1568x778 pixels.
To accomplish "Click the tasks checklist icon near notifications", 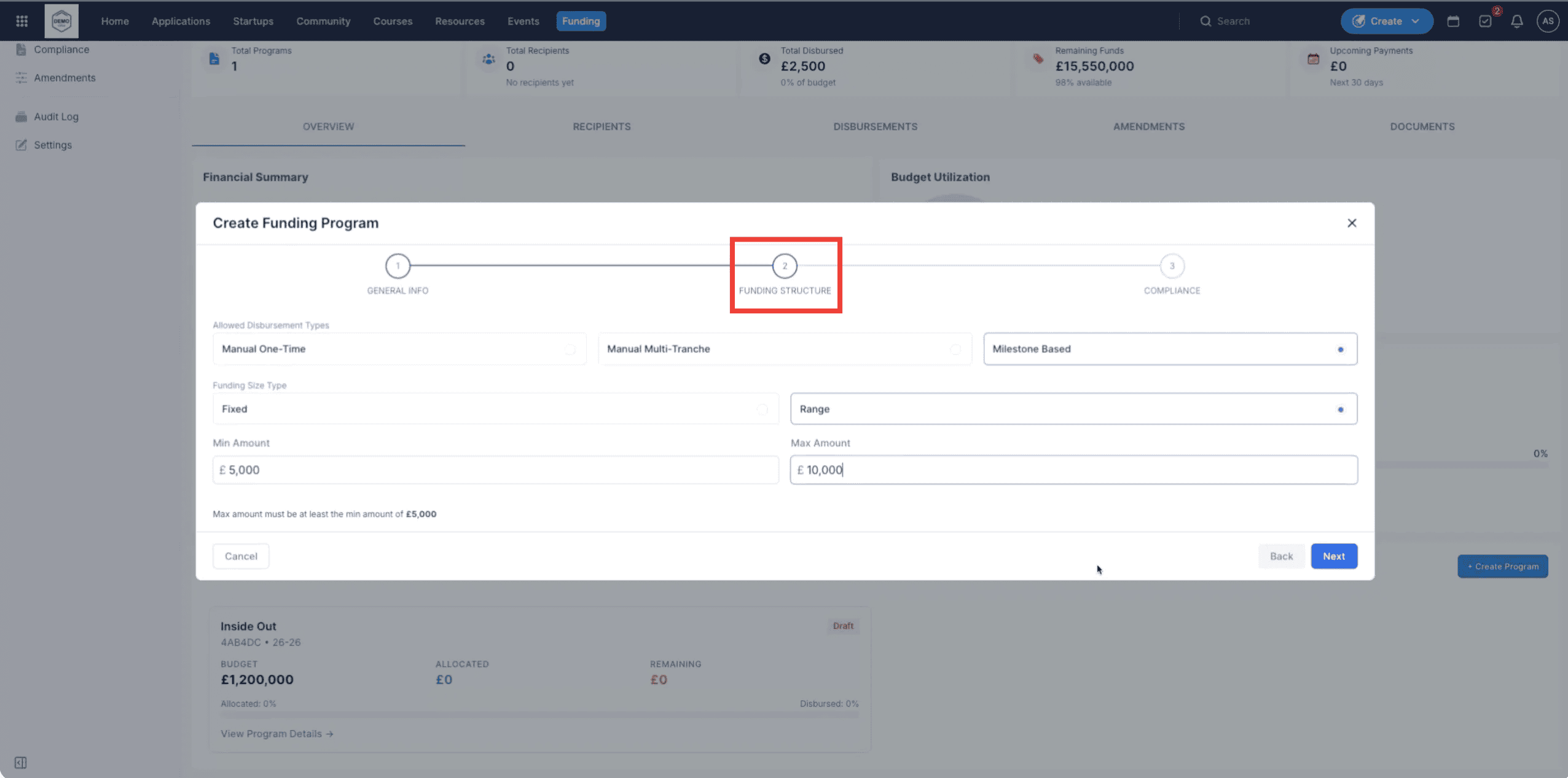I will coord(1485,20).
